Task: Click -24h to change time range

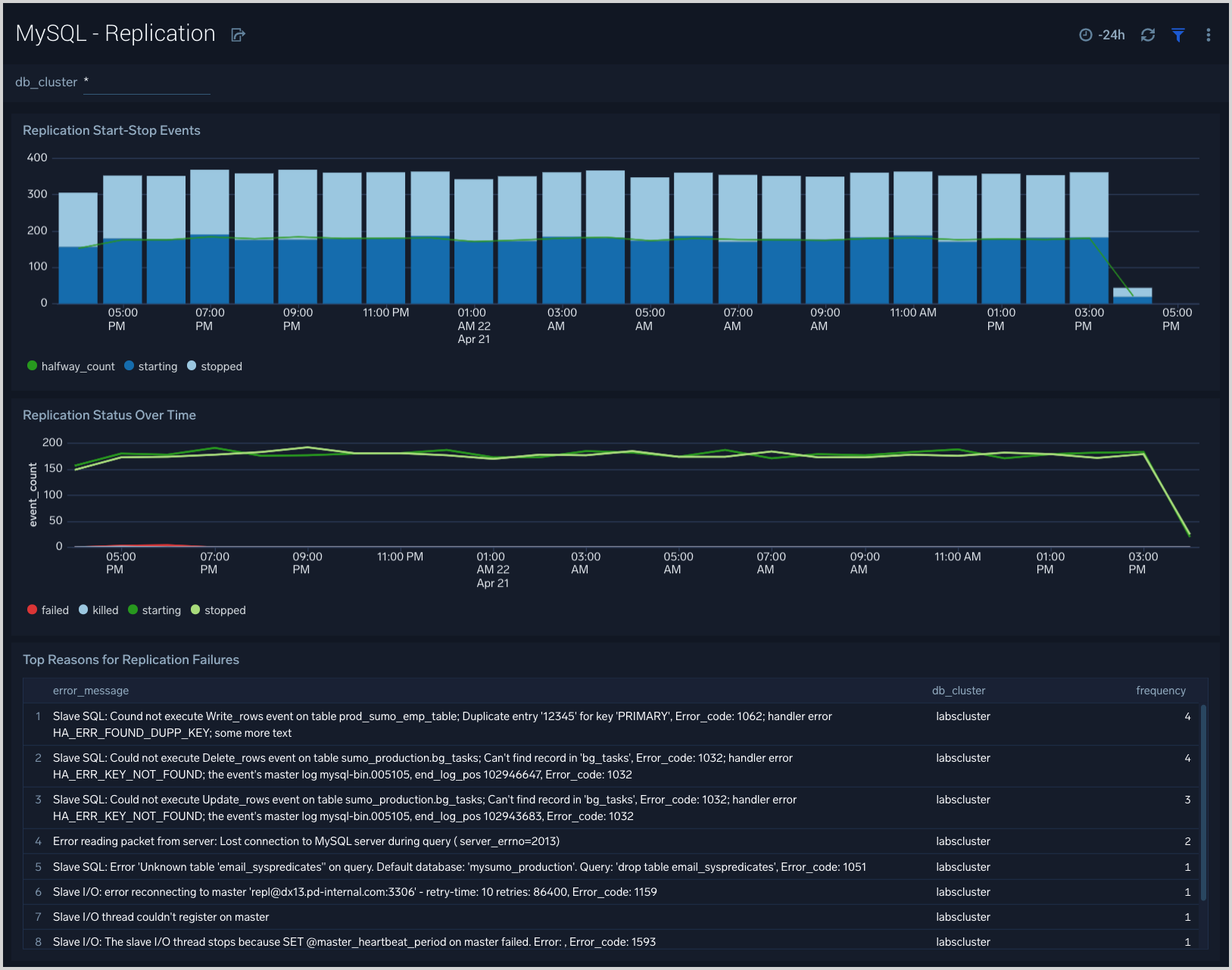Action: pos(1112,34)
